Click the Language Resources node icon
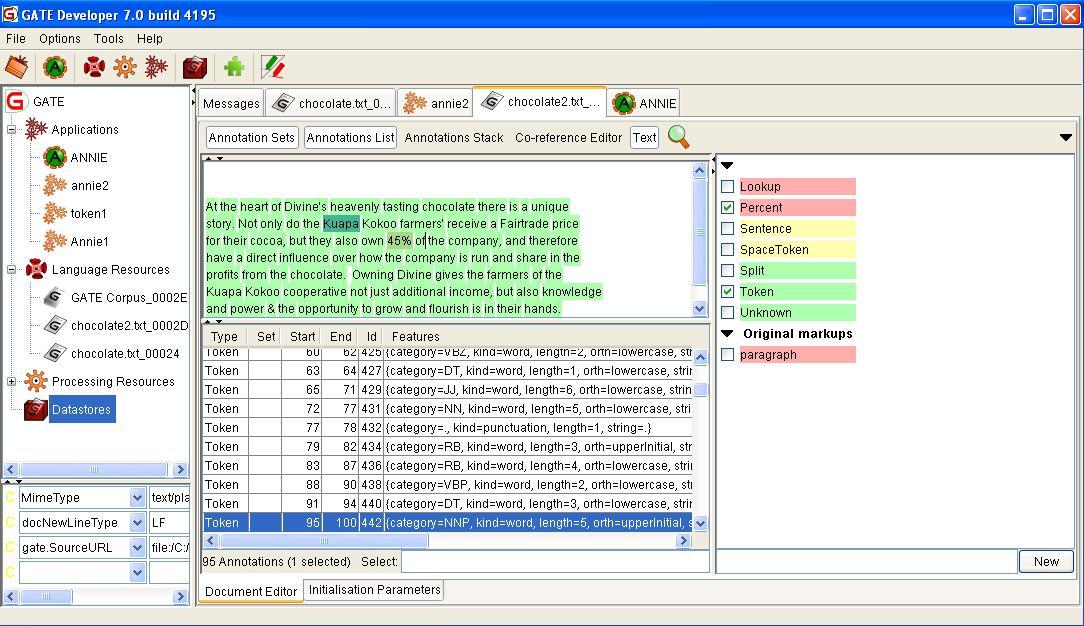This screenshot has height=626, width=1084. [x=36, y=269]
